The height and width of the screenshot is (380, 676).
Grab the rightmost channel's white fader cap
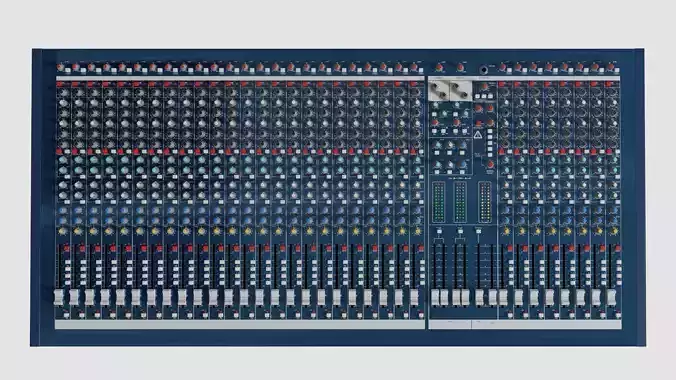611,297
